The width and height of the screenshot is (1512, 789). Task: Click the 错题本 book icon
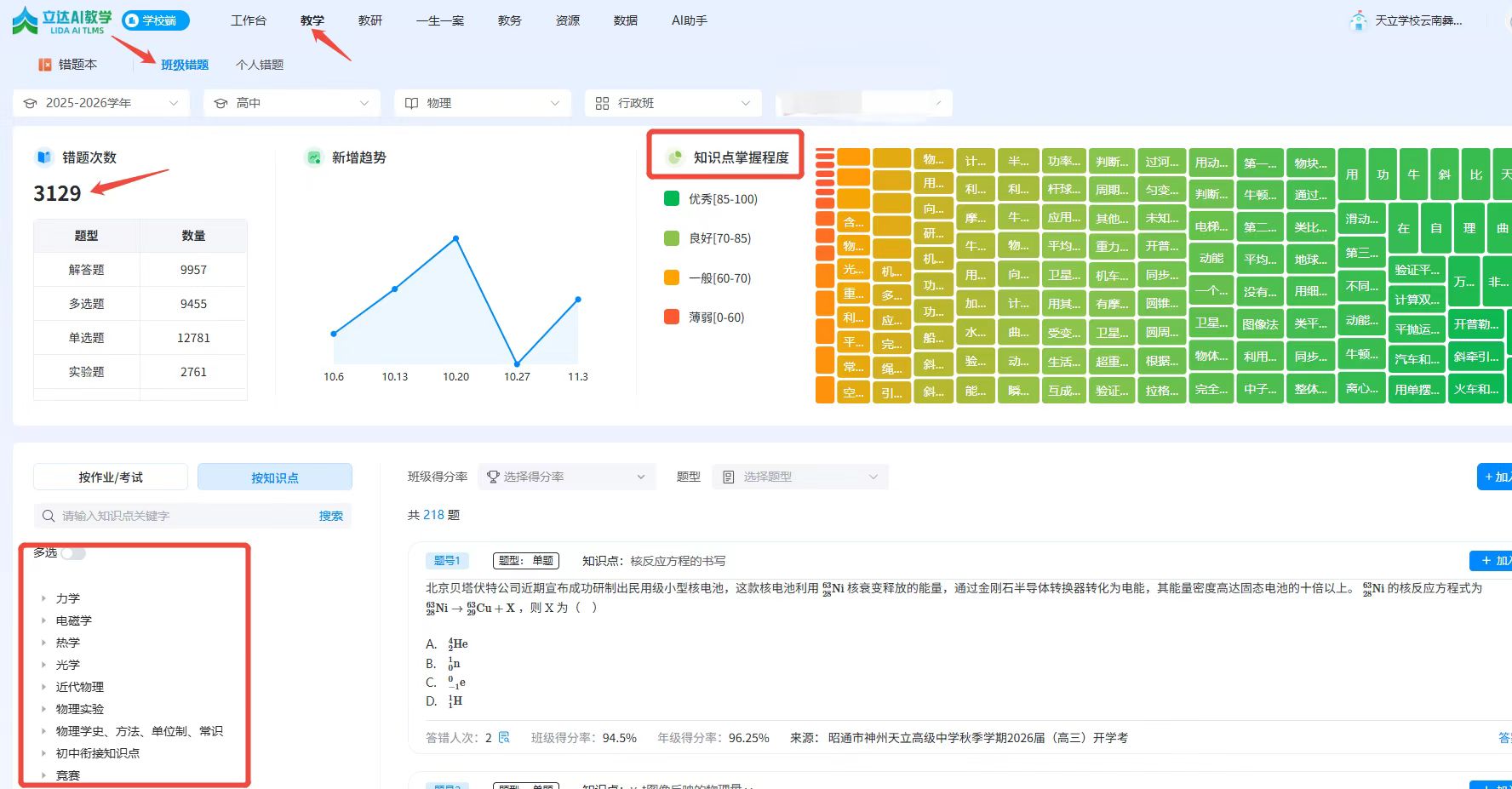(45, 65)
